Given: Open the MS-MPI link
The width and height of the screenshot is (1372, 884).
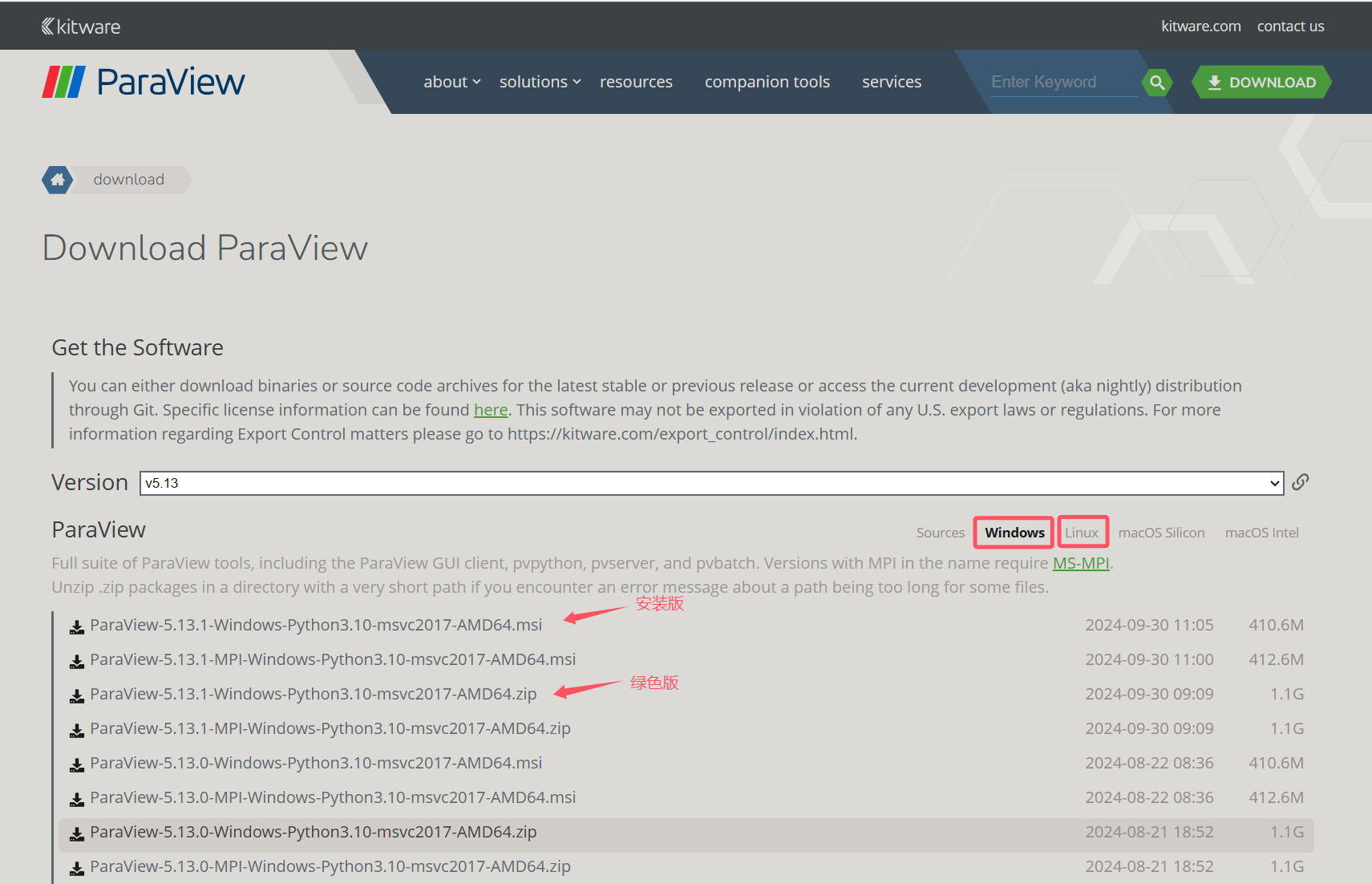Looking at the screenshot, I should point(1081,563).
